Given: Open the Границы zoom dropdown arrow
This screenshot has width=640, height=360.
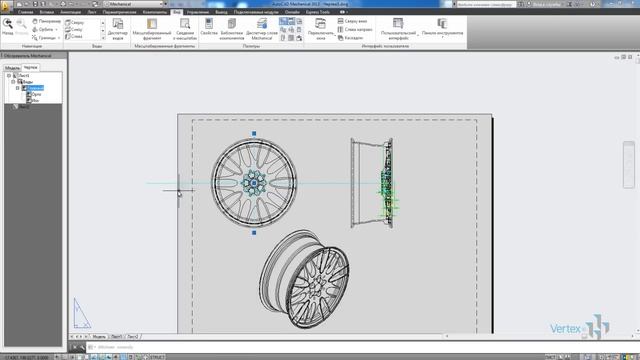Looking at the screenshot, I should (59, 38).
